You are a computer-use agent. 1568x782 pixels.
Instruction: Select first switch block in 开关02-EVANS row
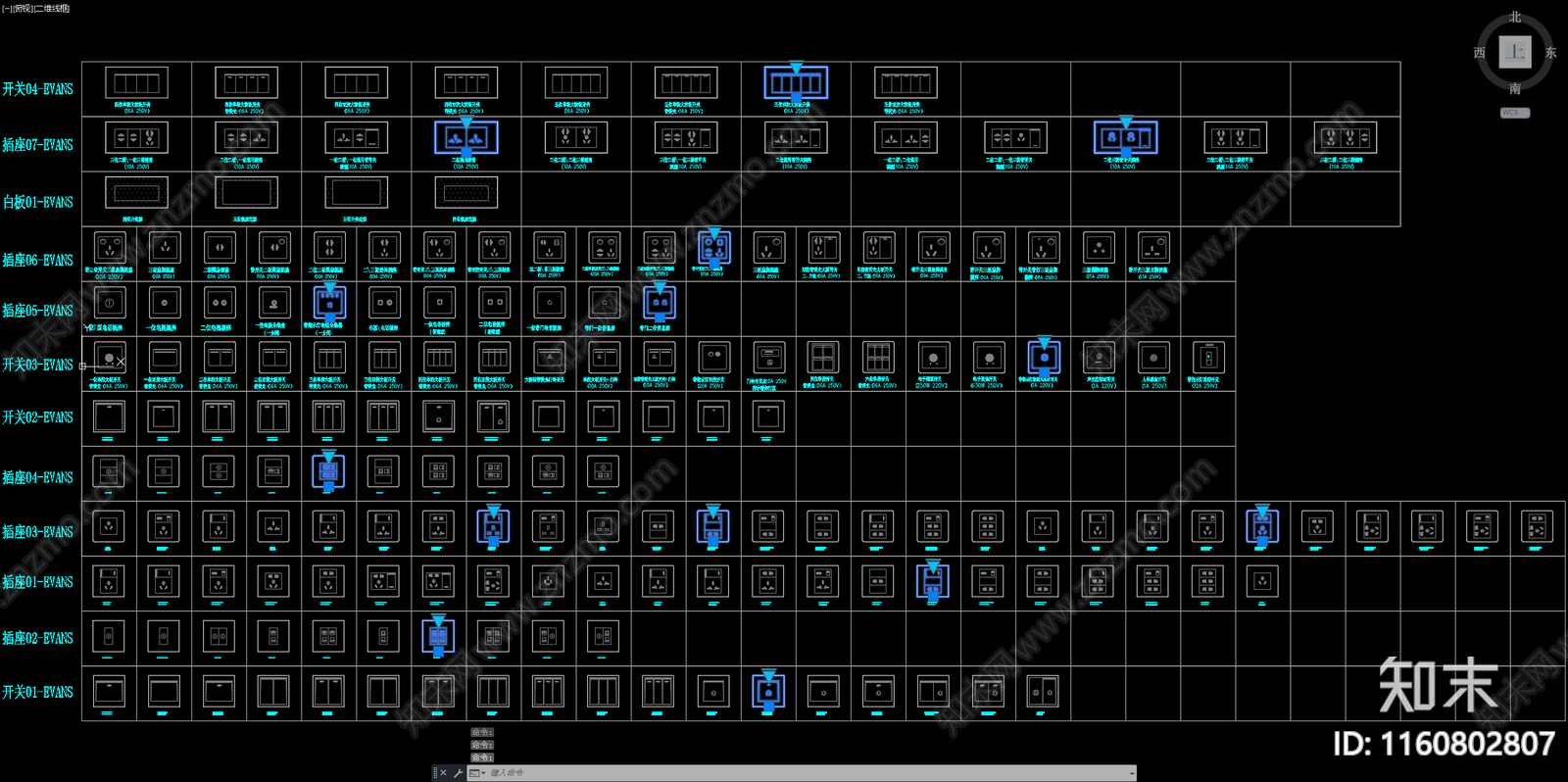click(109, 416)
